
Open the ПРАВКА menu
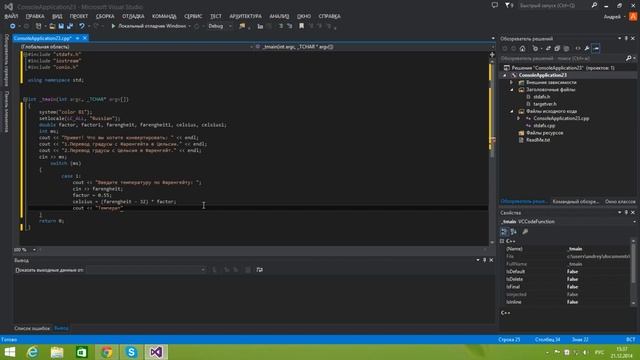pyautogui.click(x=35, y=16)
